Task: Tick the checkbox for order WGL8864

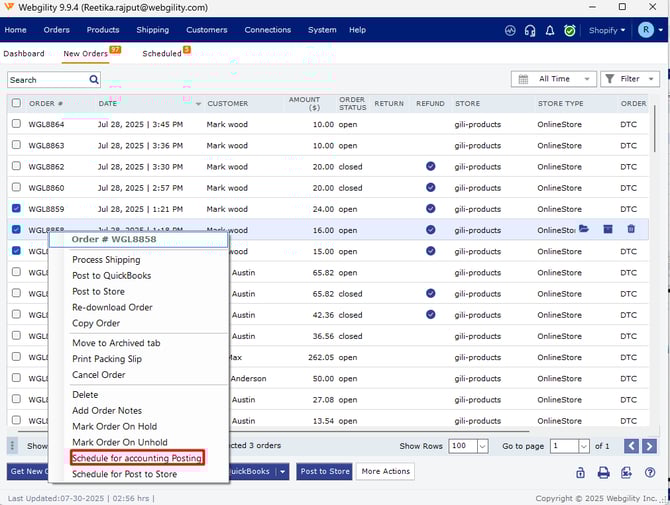Action: point(15,124)
